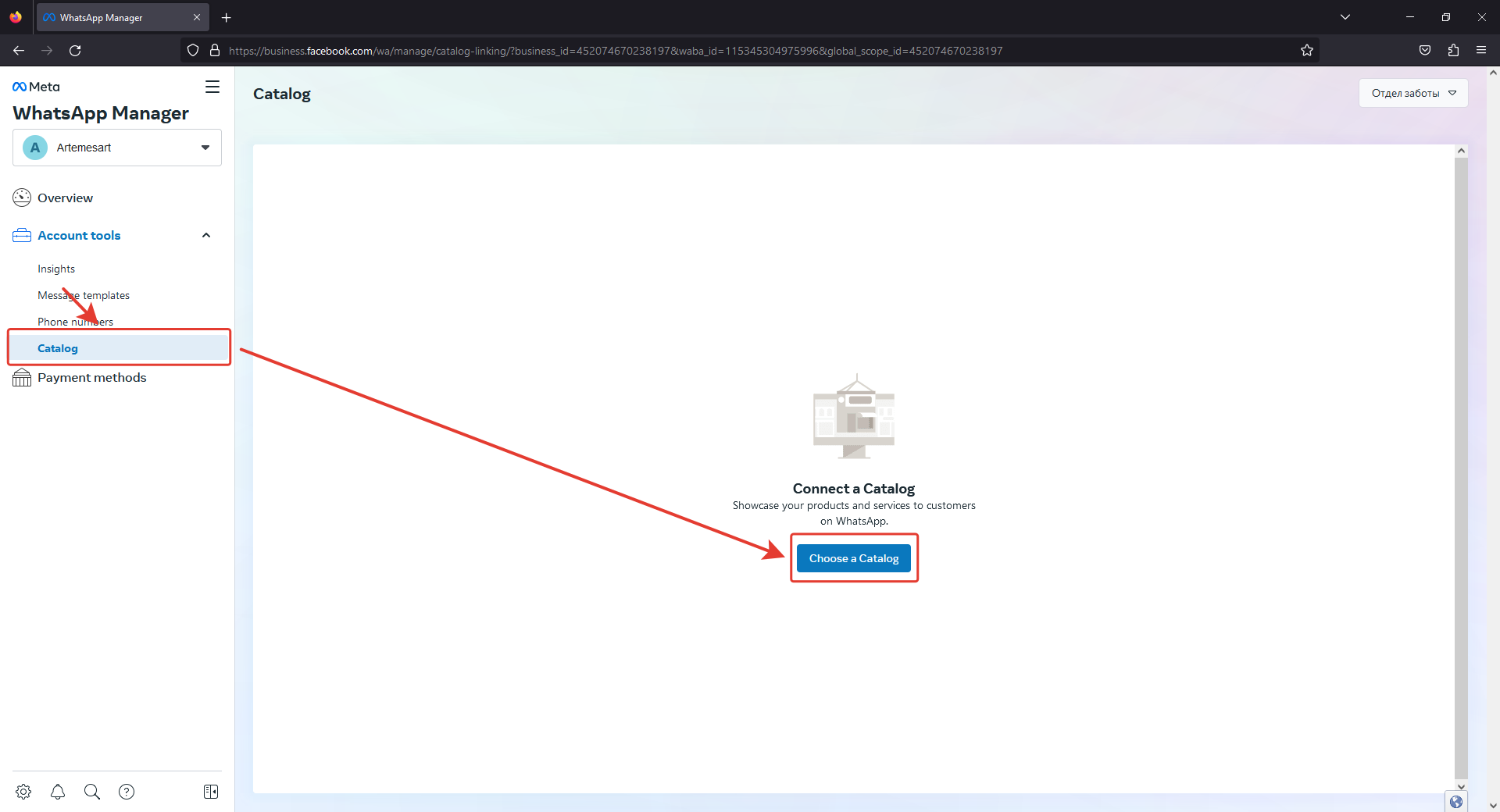Click the Choose a Catalog button

pyautogui.click(x=854, y=558)
